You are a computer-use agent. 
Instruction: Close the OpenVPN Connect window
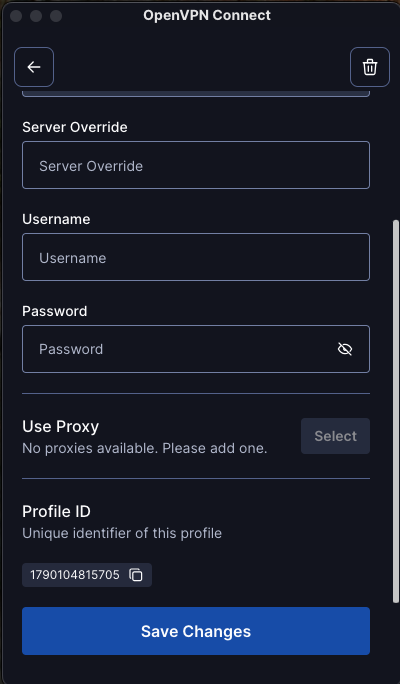(16, 16)
